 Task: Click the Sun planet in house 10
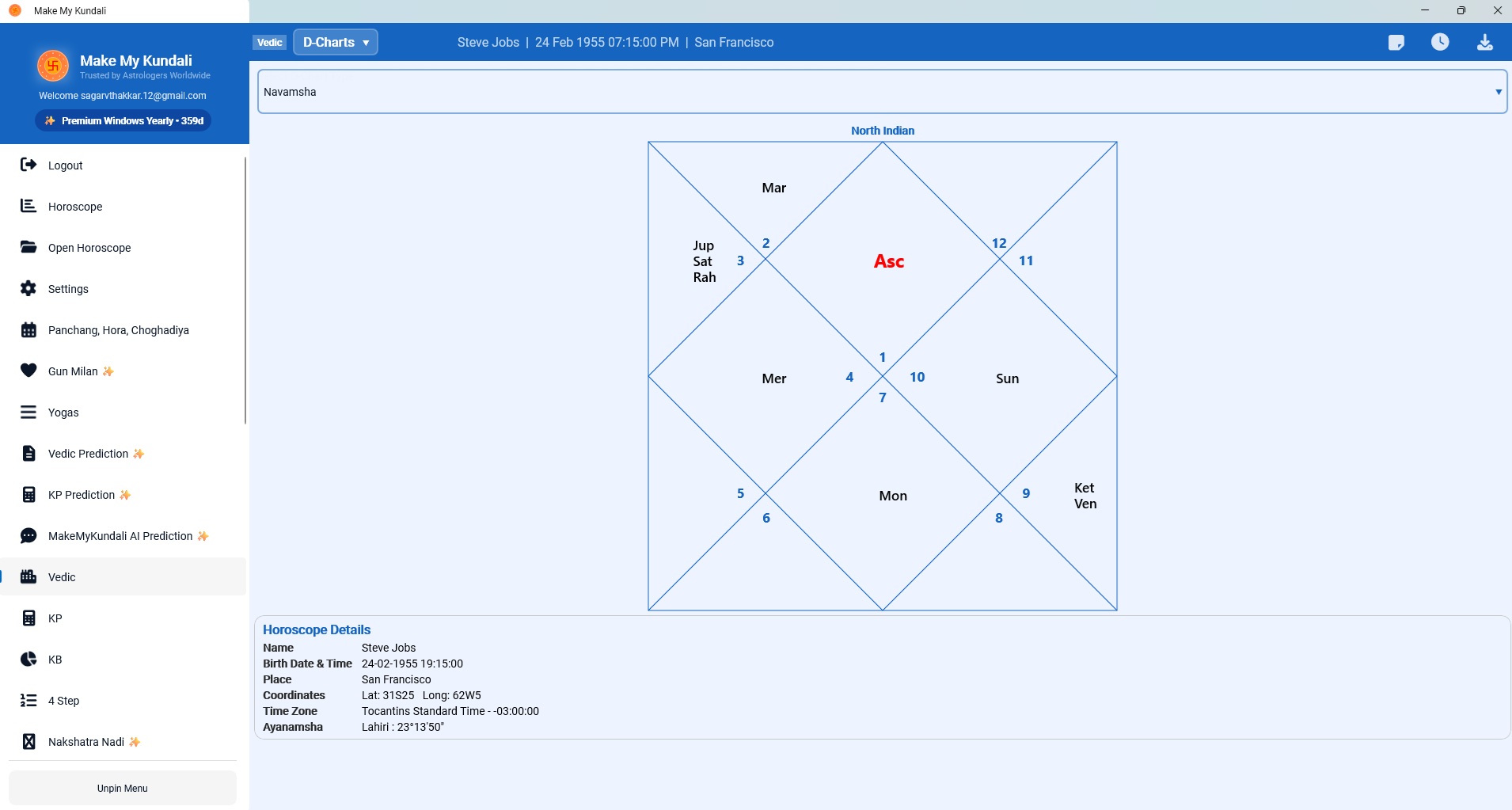point(1007,378)
